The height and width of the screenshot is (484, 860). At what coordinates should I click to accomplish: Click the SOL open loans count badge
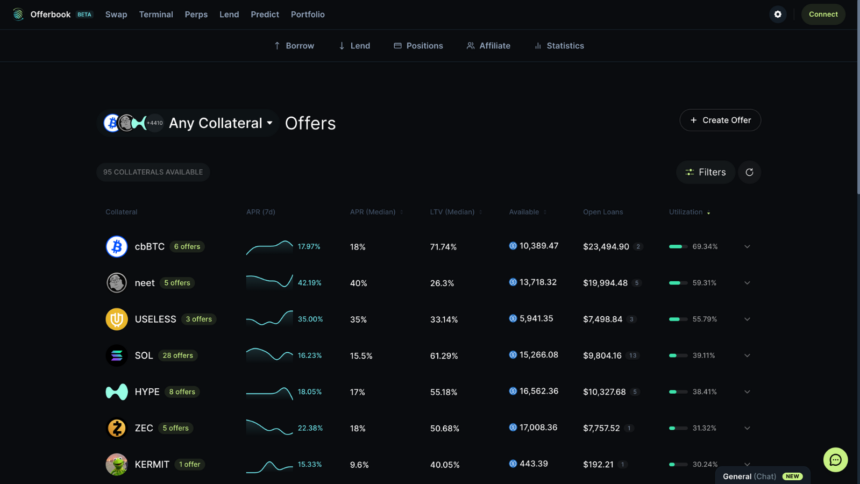633,356
